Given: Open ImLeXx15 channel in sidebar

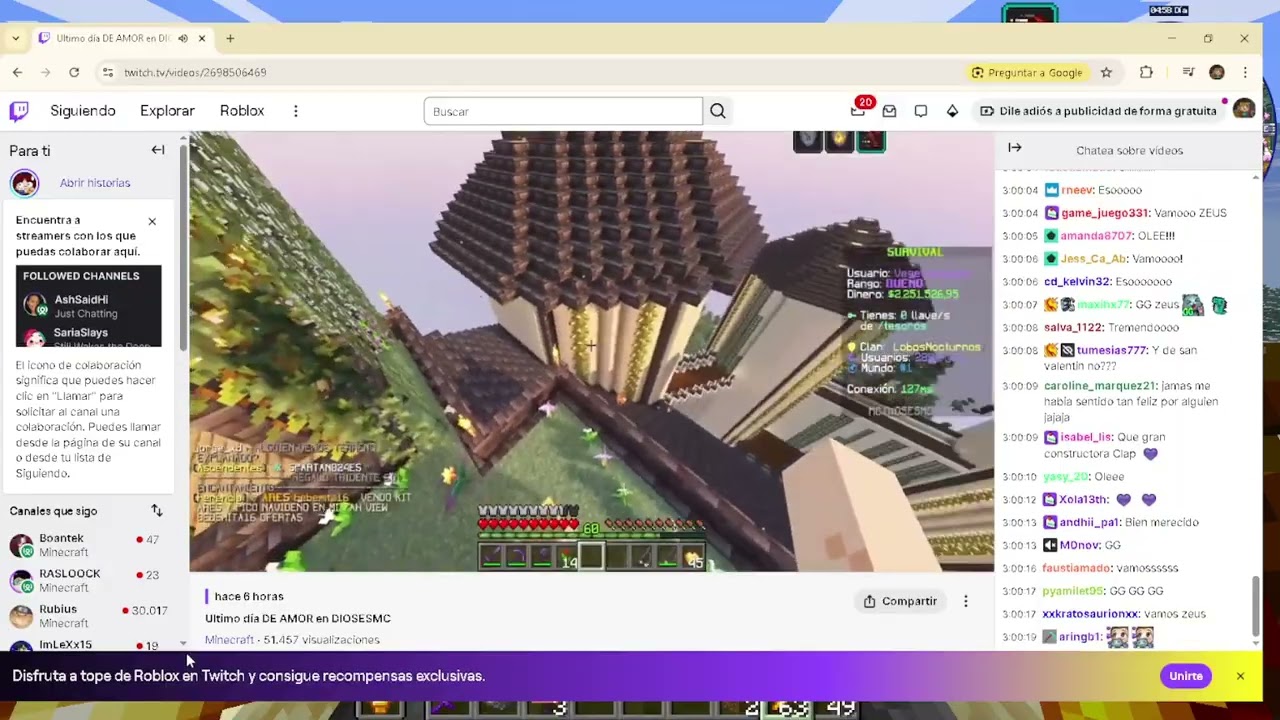Looking at the screenshot, I should (x=87, y=645).
